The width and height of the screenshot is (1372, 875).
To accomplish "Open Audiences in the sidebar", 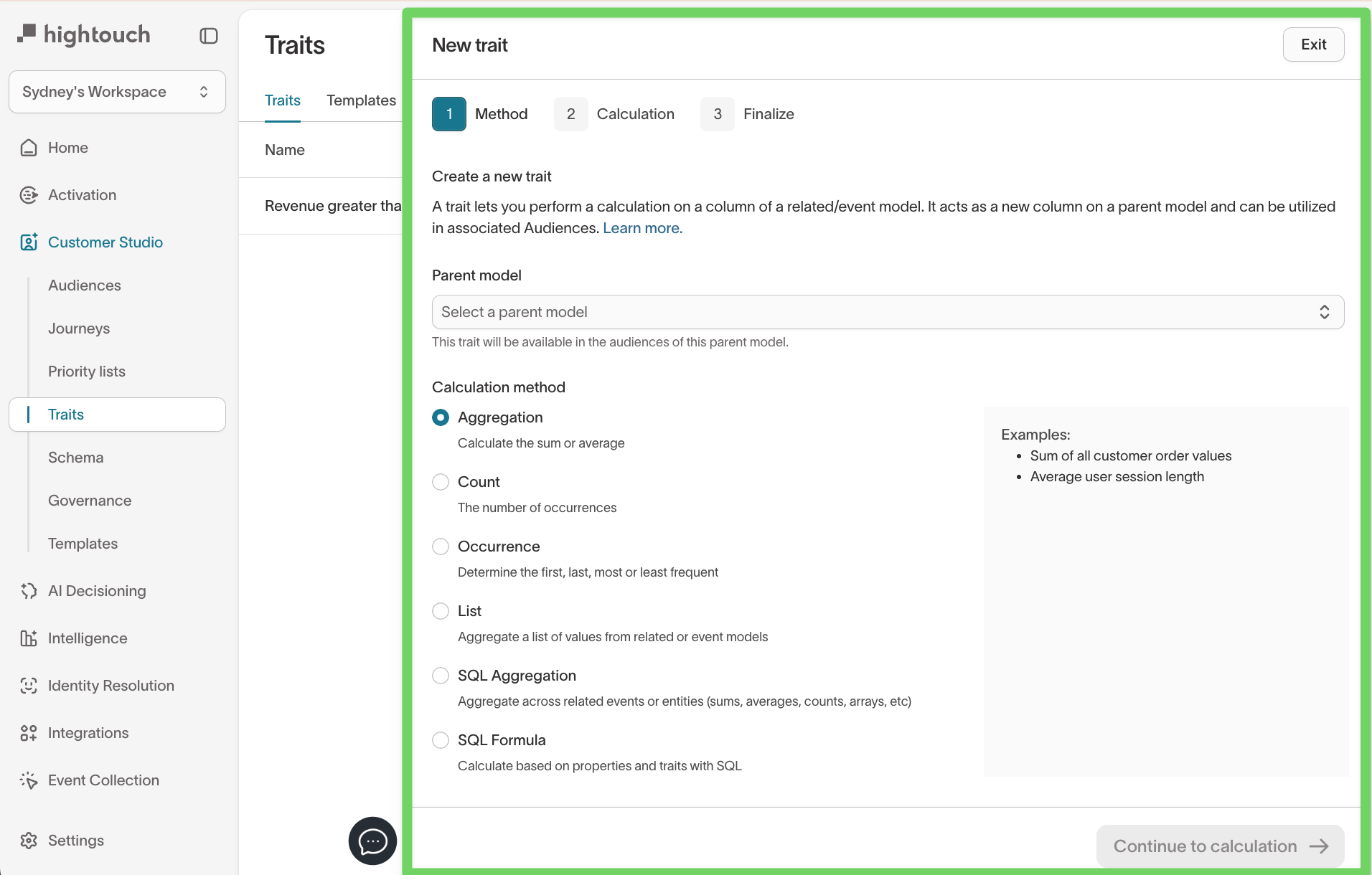I will click(85, 285).
